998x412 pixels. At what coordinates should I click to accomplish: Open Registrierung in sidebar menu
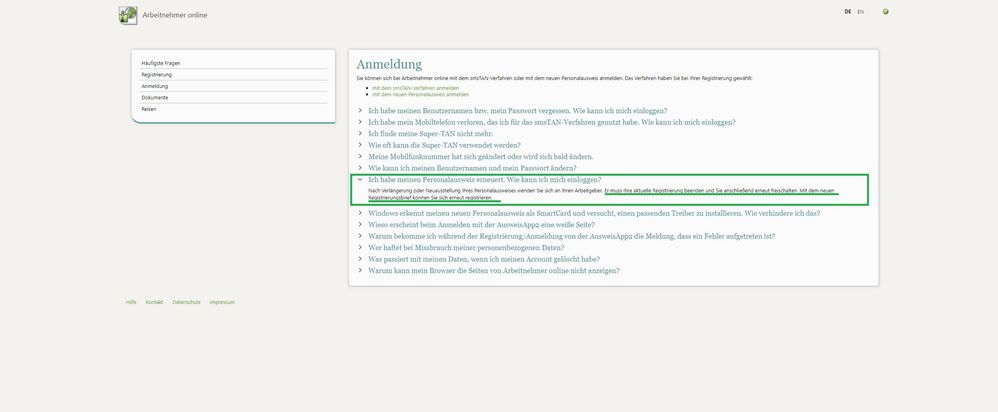pos(159,74)
